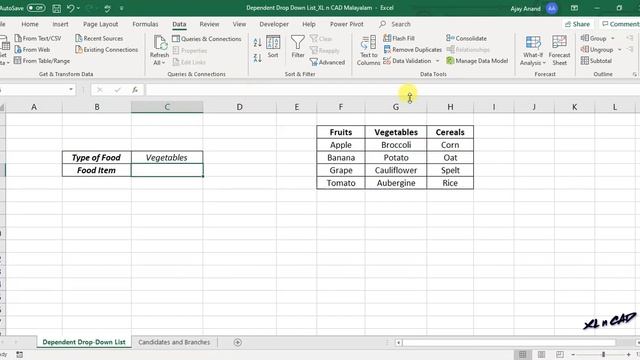
Task: Open the Undo history dropdown
Action: [78, 8]
